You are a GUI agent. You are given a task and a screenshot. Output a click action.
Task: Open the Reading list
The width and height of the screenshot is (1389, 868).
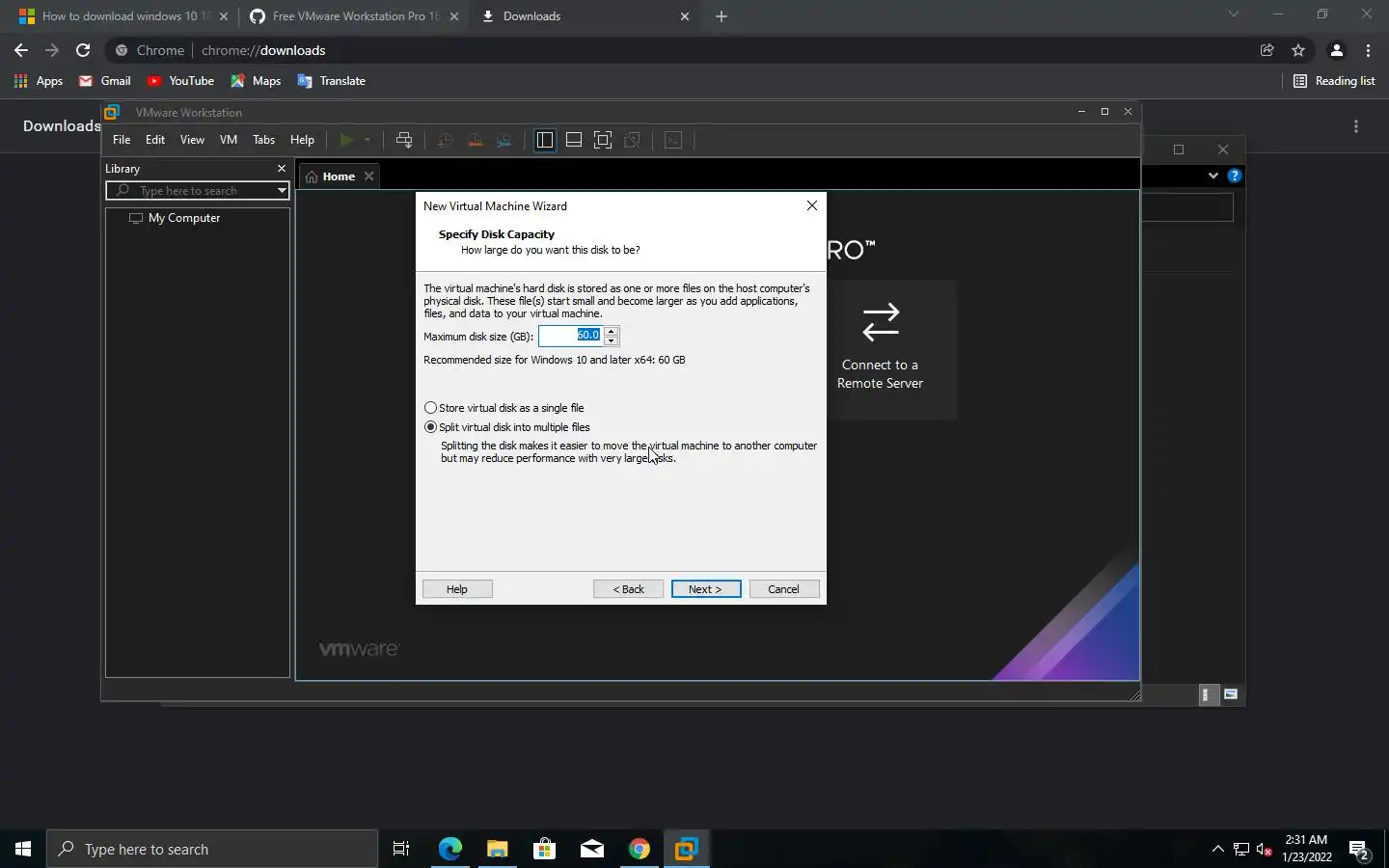point(1334,81)
